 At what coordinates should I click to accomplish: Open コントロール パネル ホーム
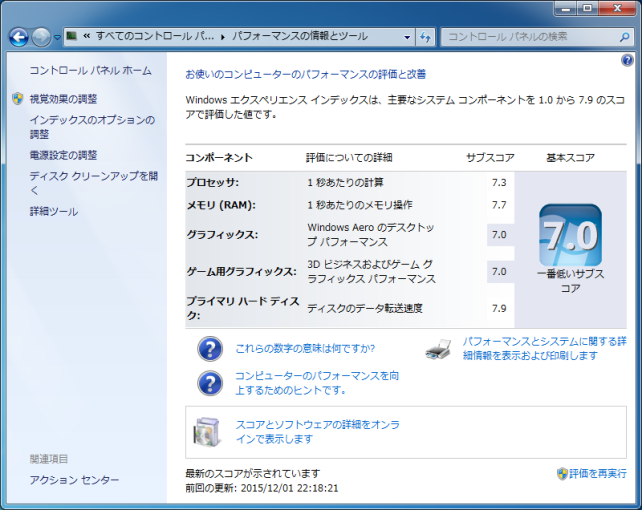coord(90,70)
